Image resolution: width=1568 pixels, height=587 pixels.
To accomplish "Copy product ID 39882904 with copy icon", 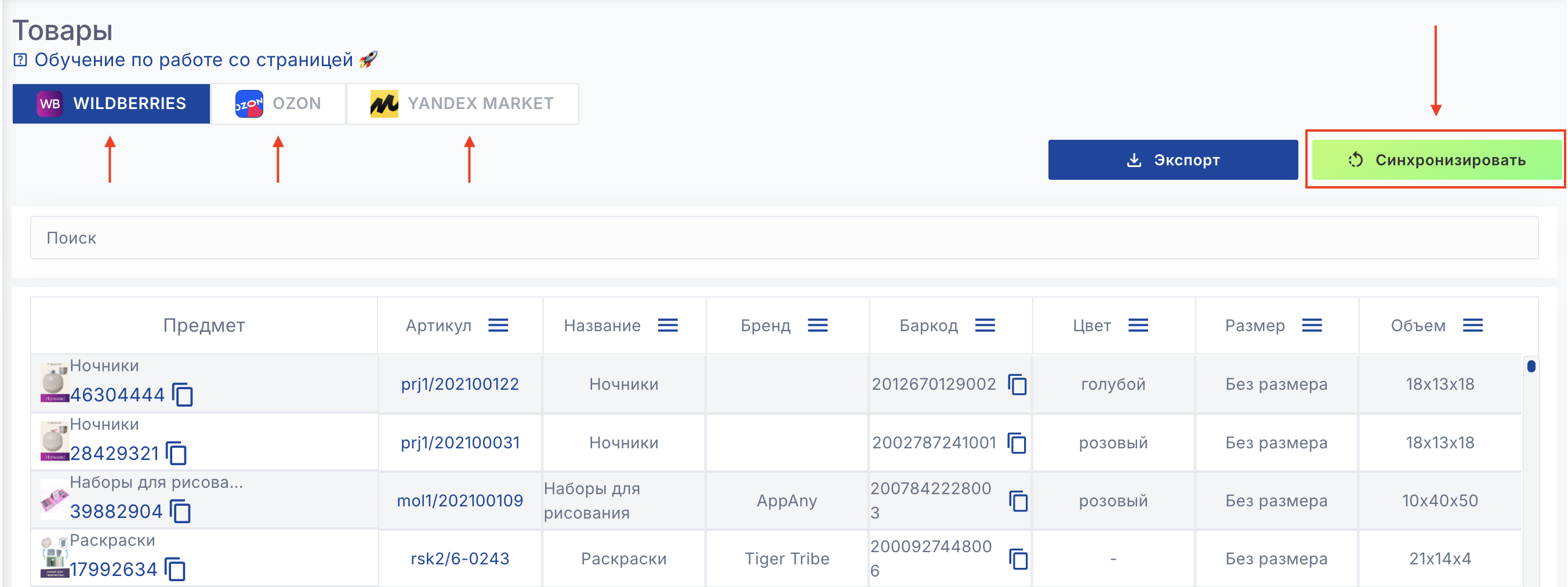I will [x=180, y=511].
